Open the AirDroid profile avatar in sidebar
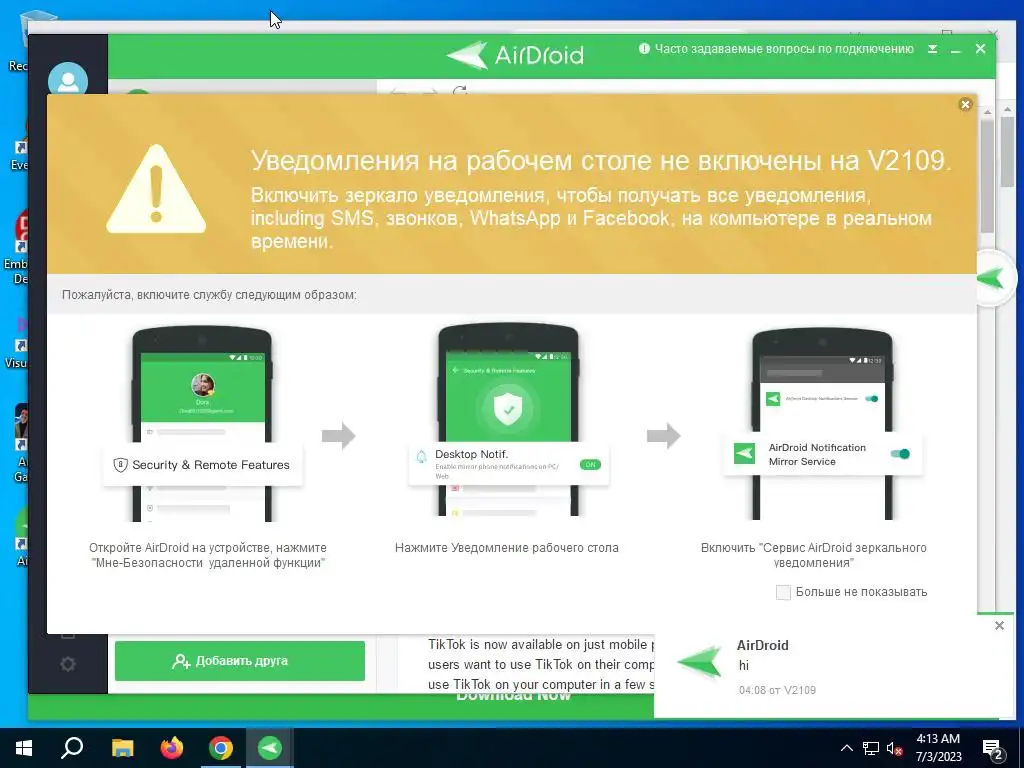 pyautogui.click(x=68, y=80)
